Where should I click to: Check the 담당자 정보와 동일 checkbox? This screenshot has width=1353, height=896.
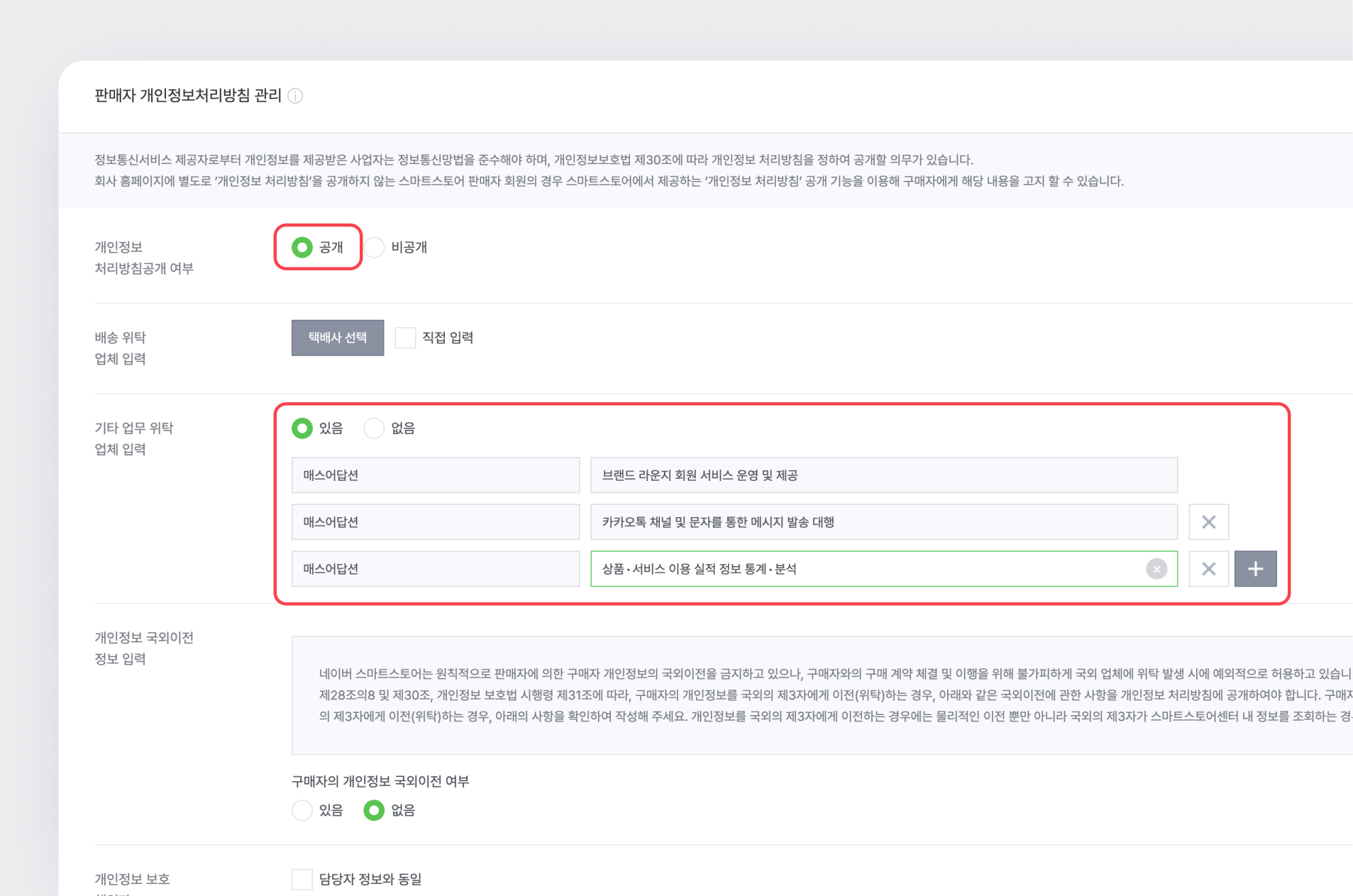302,879
